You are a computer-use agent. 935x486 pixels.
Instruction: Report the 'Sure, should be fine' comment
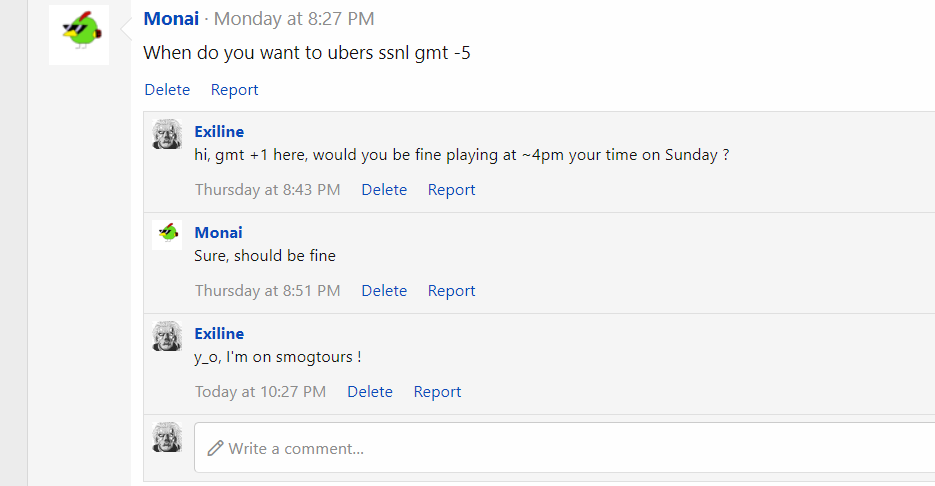(x=451, y=290)
